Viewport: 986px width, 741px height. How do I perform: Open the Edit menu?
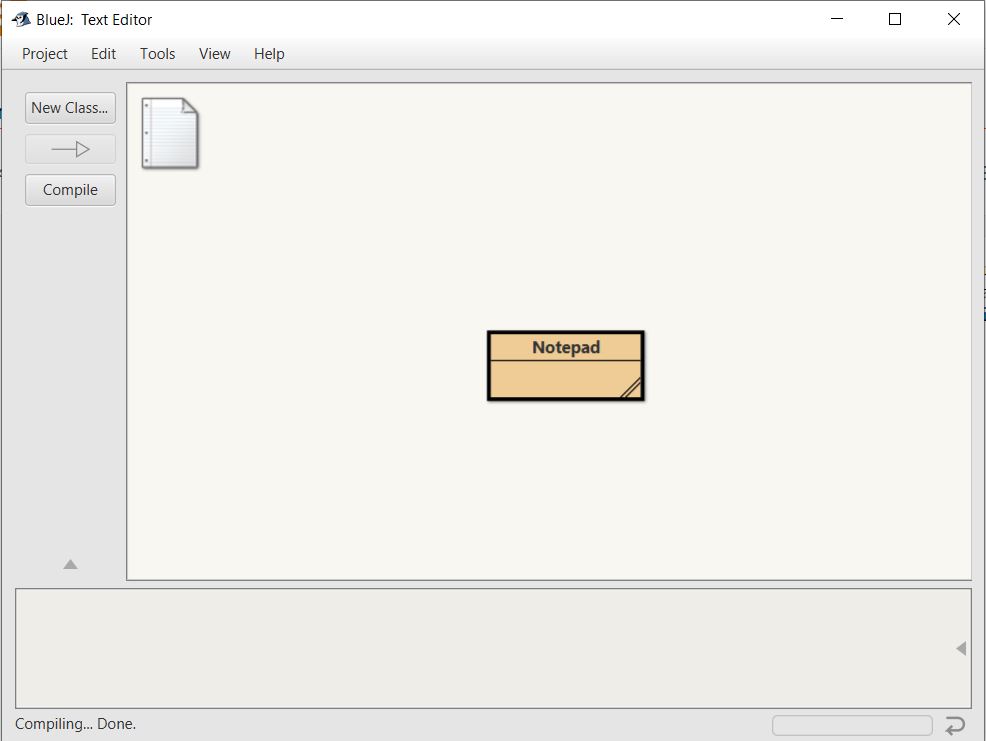pos(102,54)
